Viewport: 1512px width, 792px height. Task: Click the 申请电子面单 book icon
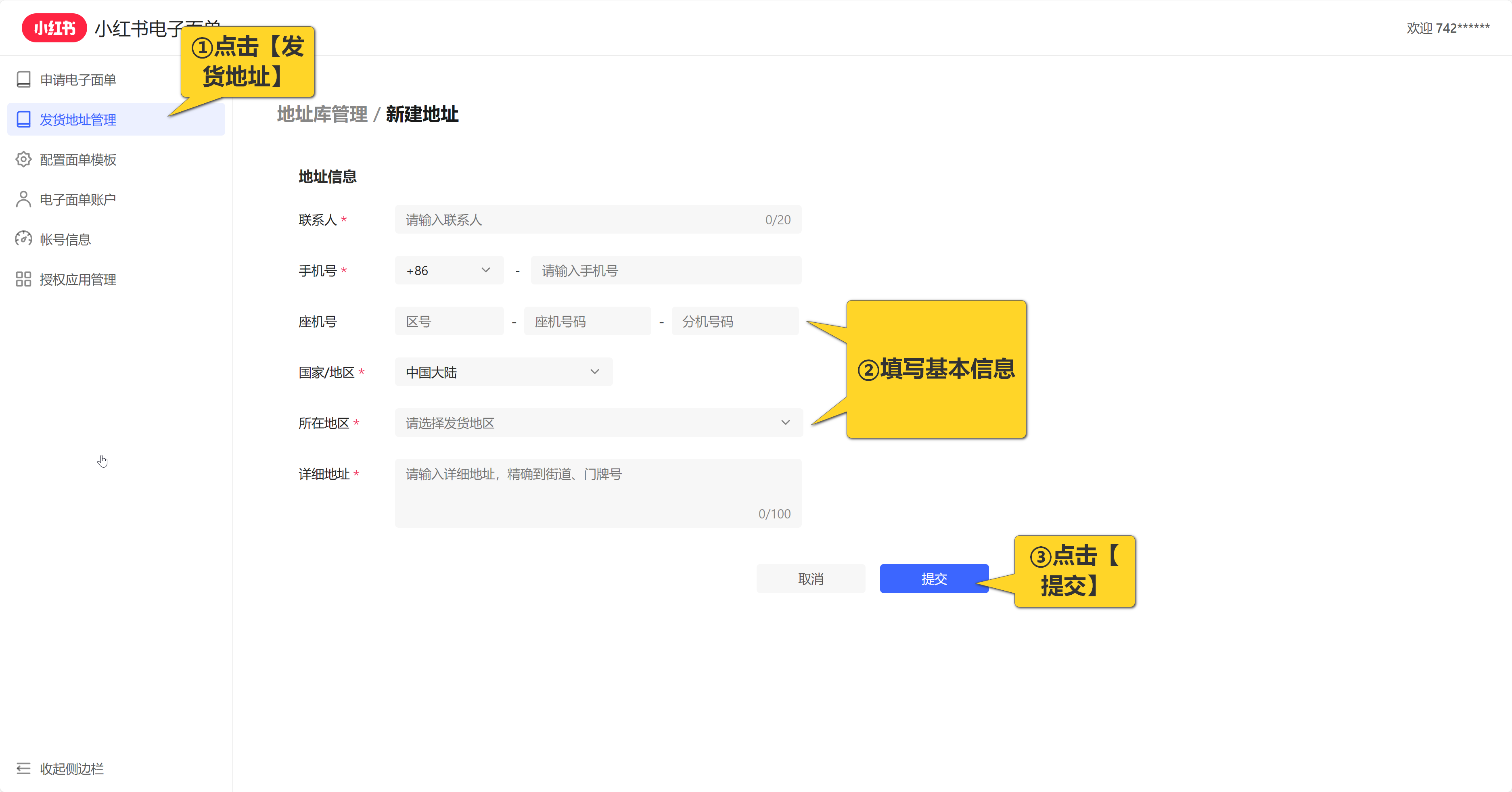(23, 79)
